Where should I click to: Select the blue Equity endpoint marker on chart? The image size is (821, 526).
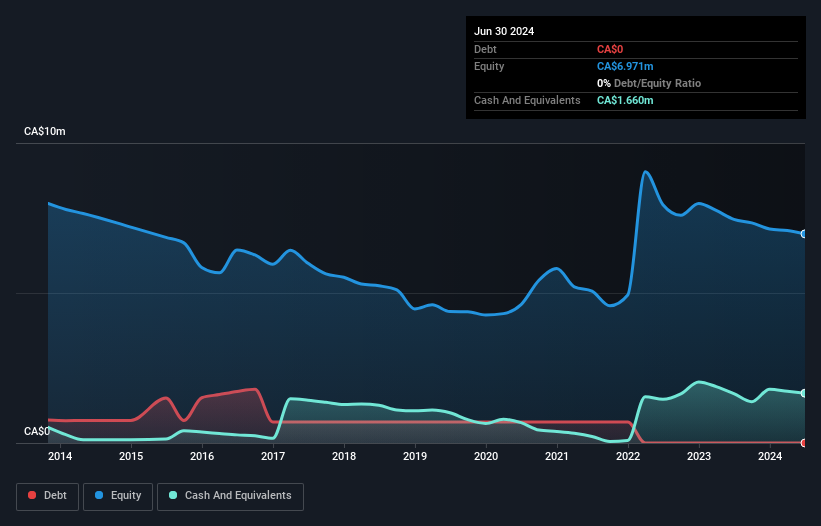[x=804, y=234]
